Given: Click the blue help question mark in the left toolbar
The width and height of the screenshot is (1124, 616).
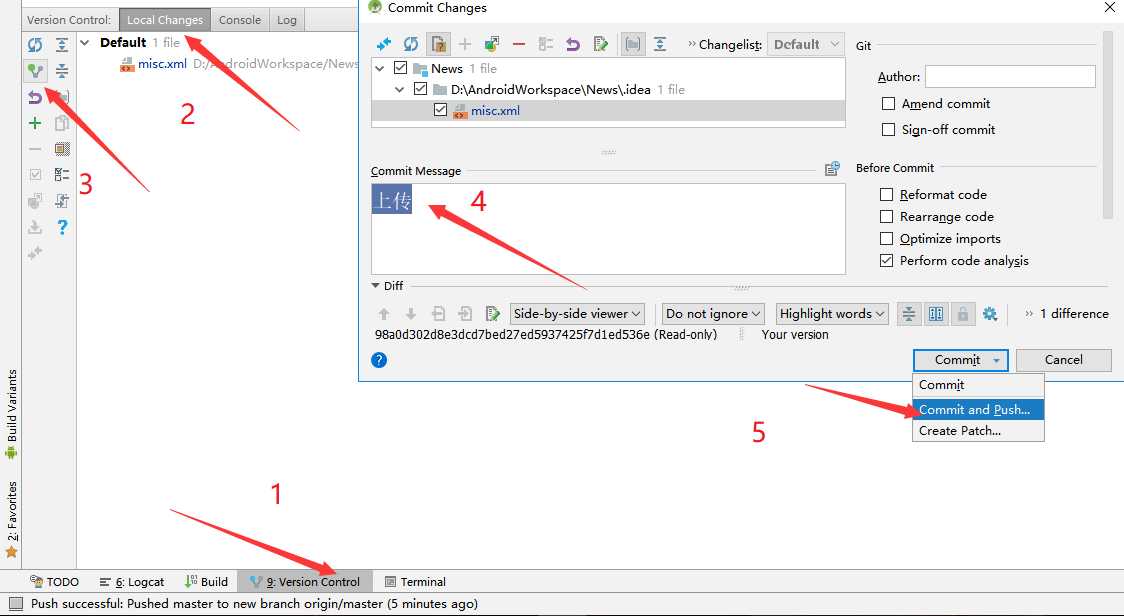Looking at the screenshot, I should pyautogui.click(x=62, y=227).
